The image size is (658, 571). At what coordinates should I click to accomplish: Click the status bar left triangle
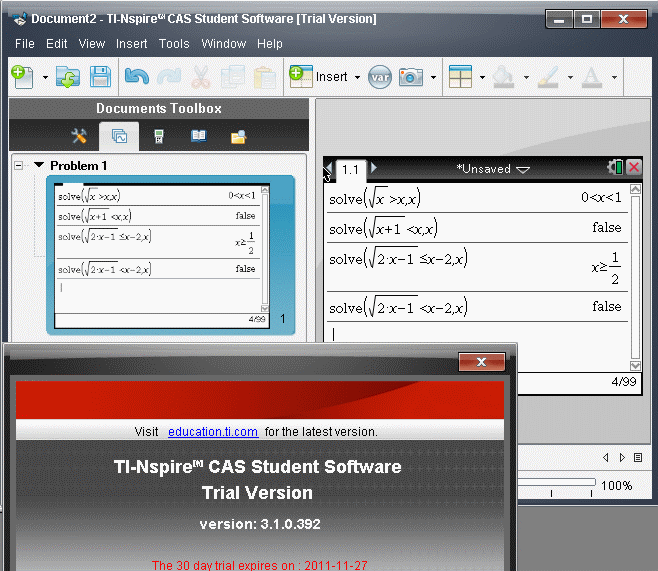tap(606, 457)
